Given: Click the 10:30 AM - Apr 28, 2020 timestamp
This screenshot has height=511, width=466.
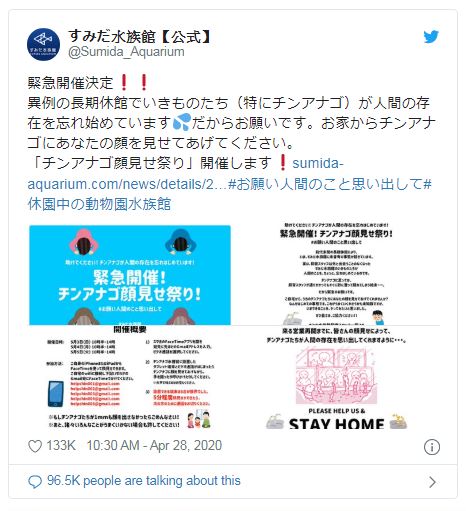Looking at the screenshot, I should [x=154, y=446].
